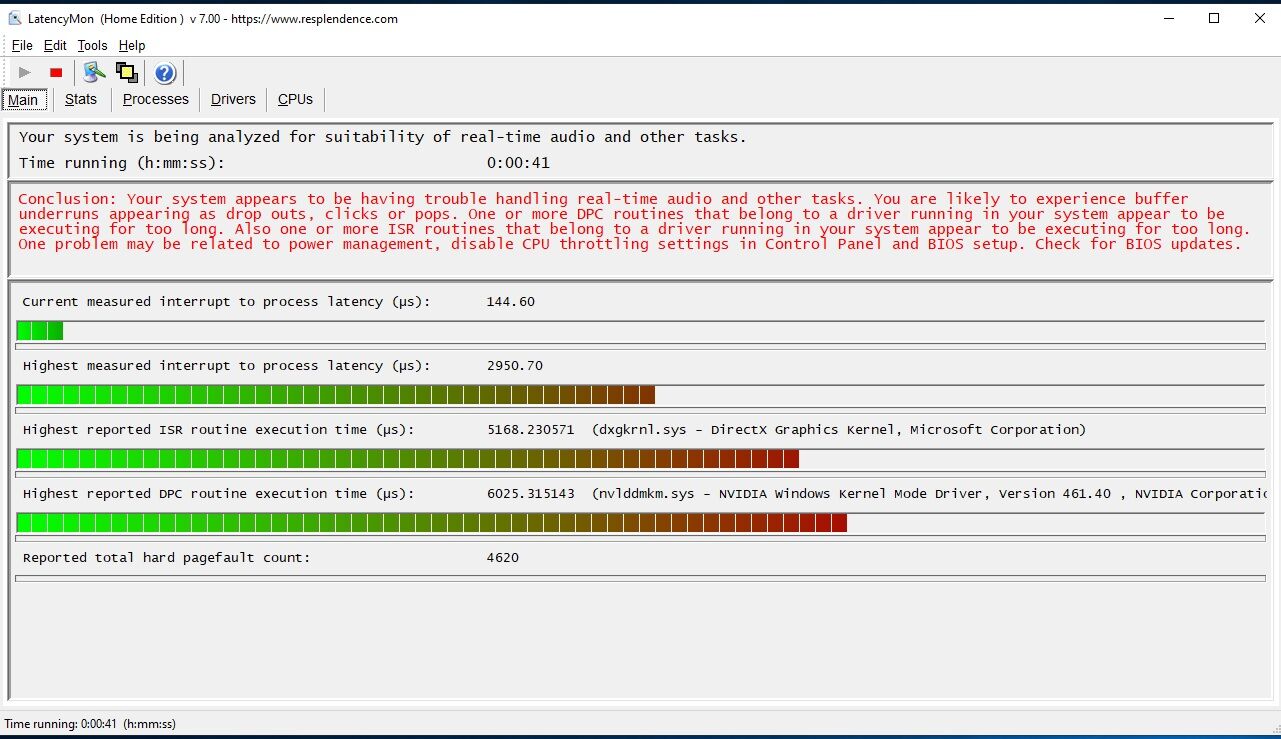This screenshot has height=739, width=1281.
Task: Open the Tools menu
Action: pyautogui.click(x=92, y=45)
